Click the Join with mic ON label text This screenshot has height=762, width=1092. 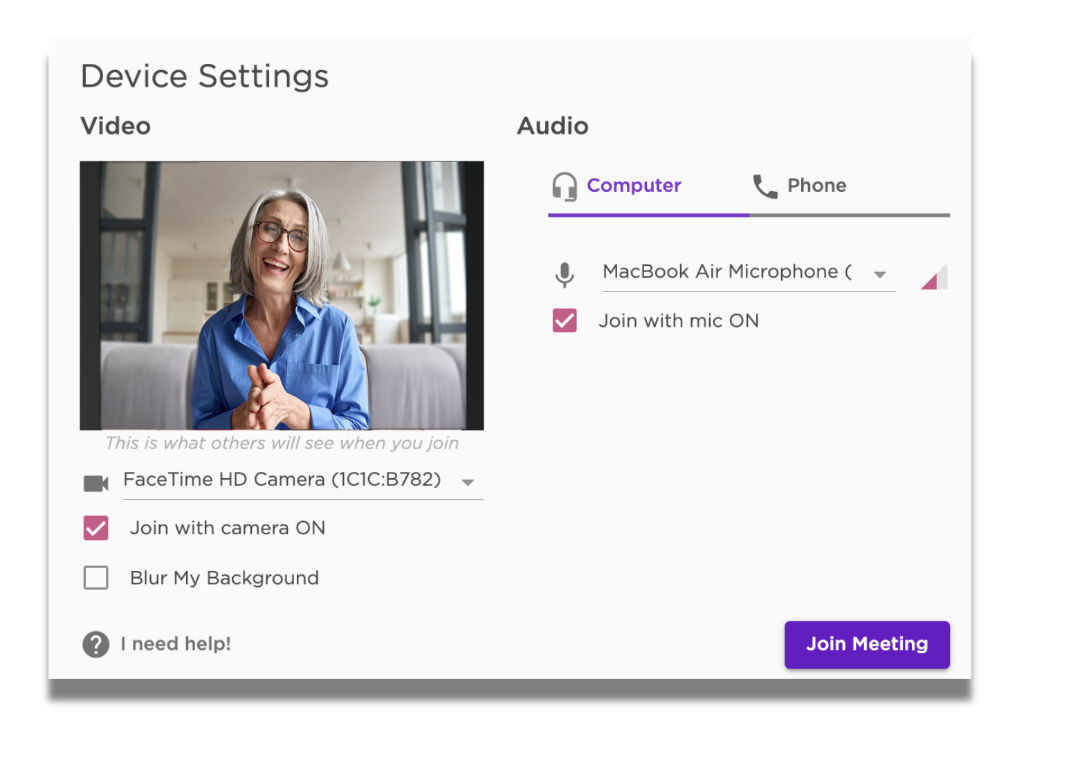click(678, 321)
